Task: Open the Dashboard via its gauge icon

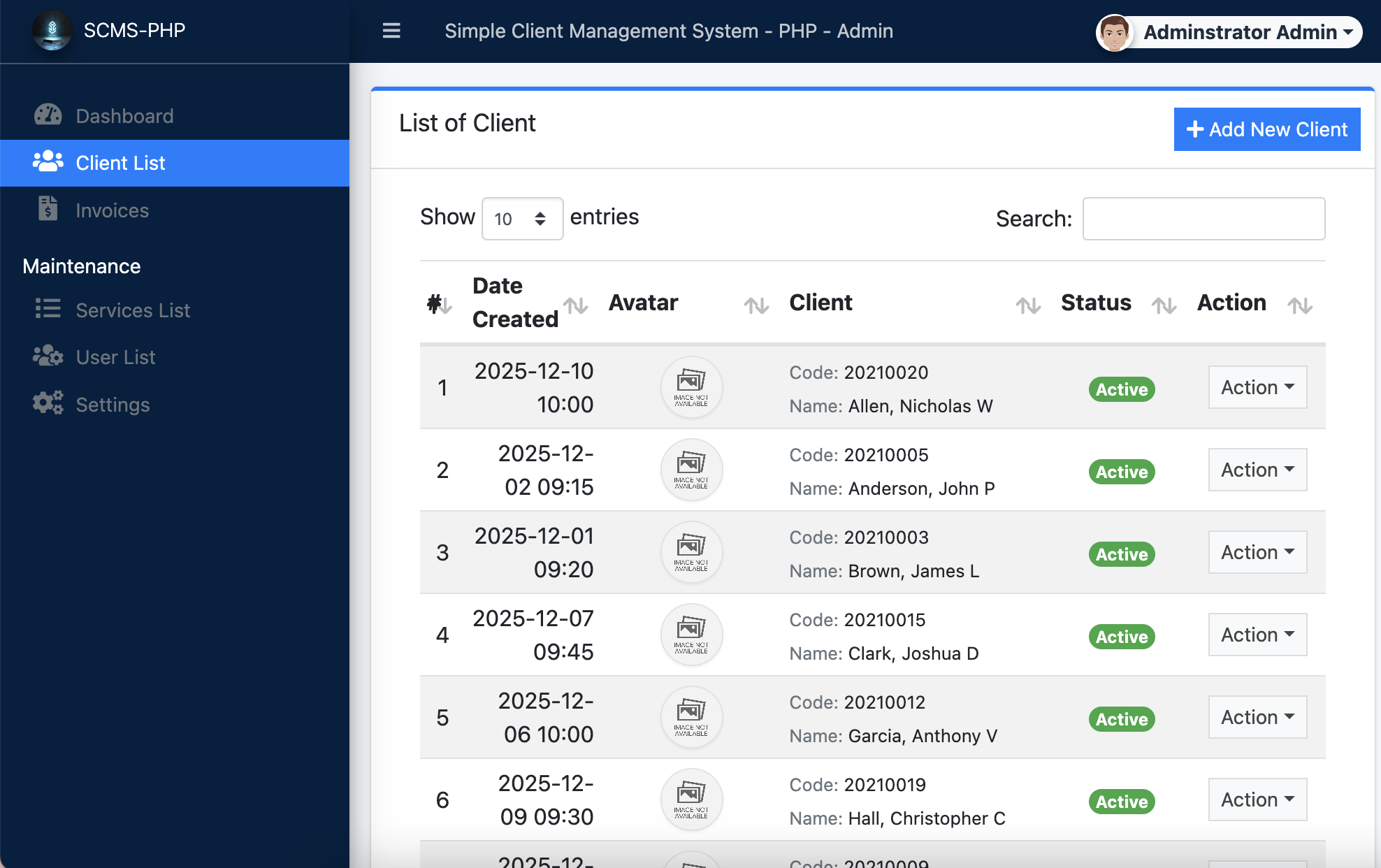Action: (x=48, y=115)
